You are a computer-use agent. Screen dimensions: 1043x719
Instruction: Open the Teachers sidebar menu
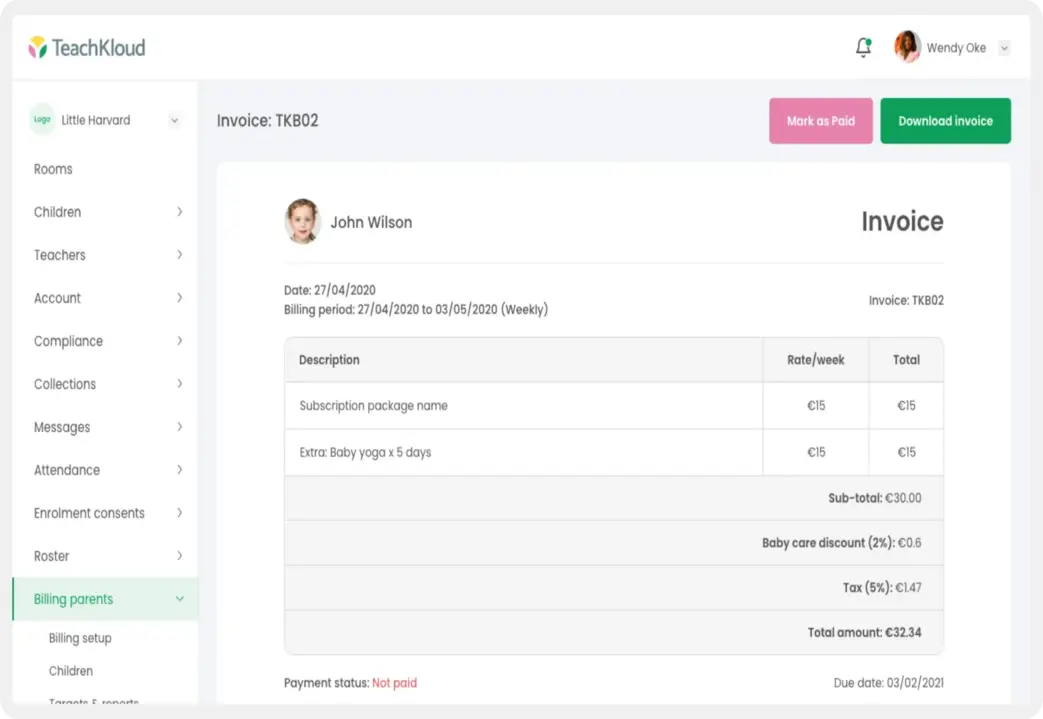(60, 255)
